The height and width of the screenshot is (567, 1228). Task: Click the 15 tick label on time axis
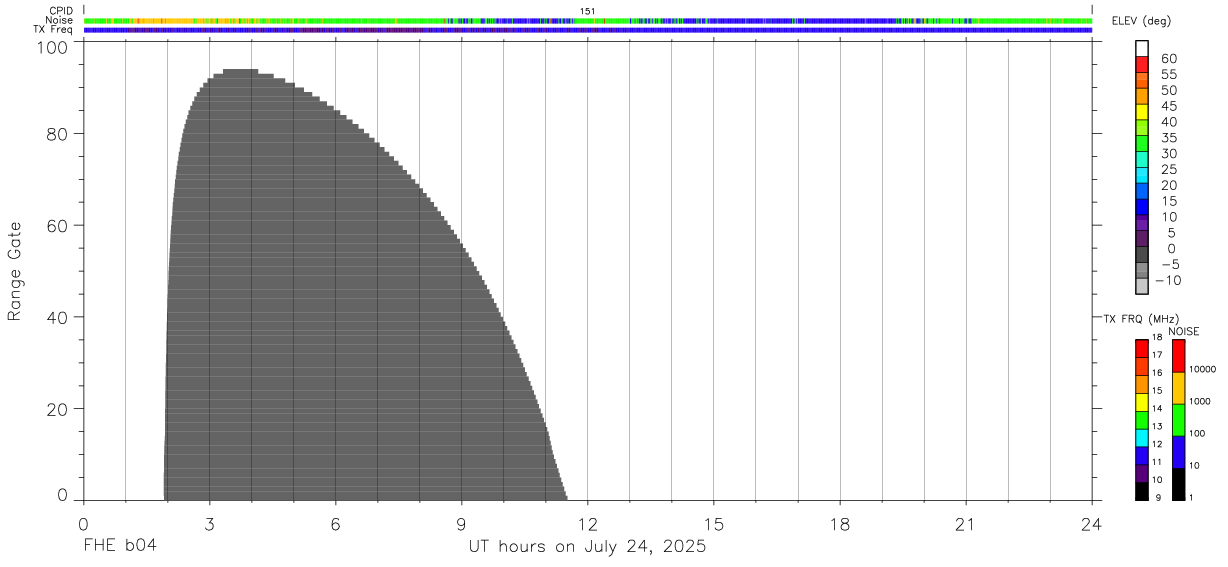(714, 525)
